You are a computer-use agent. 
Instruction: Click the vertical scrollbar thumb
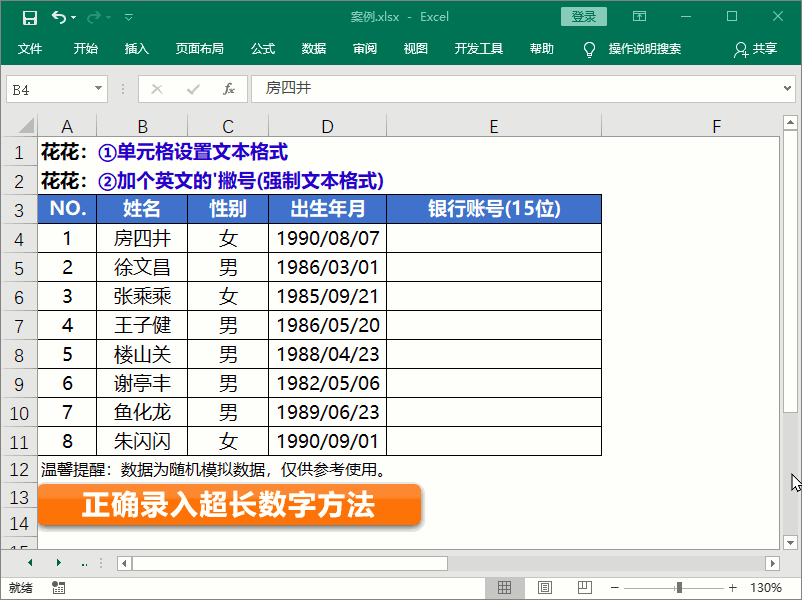point(790,271)
